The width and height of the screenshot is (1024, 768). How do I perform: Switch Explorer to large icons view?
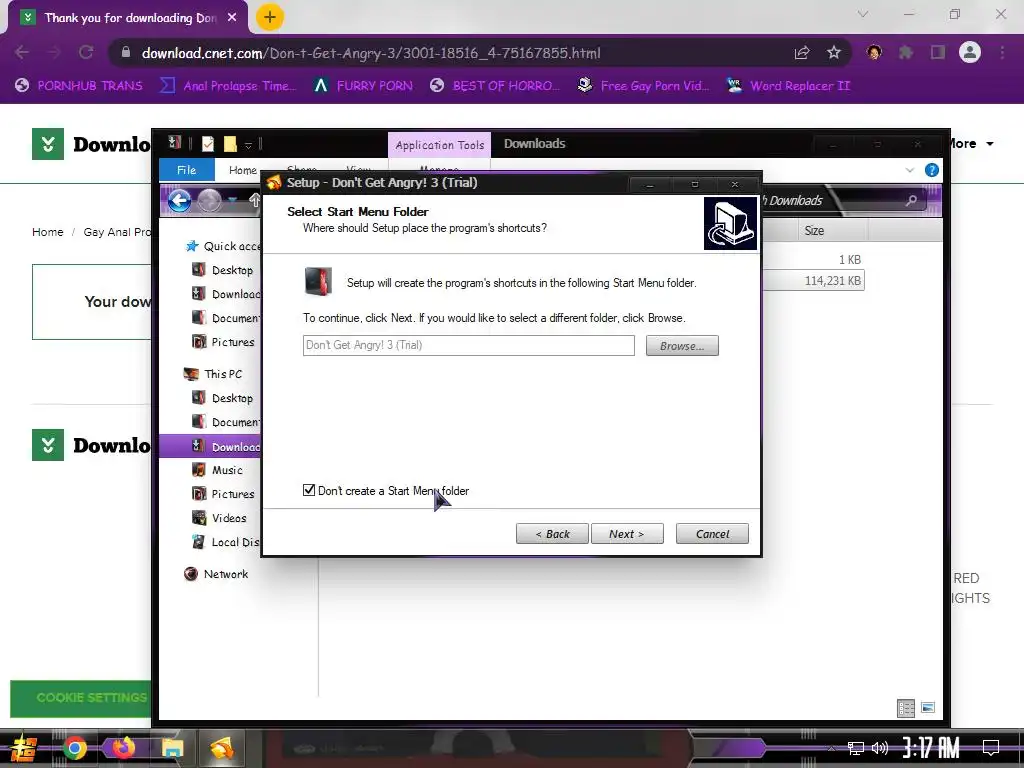928,707
